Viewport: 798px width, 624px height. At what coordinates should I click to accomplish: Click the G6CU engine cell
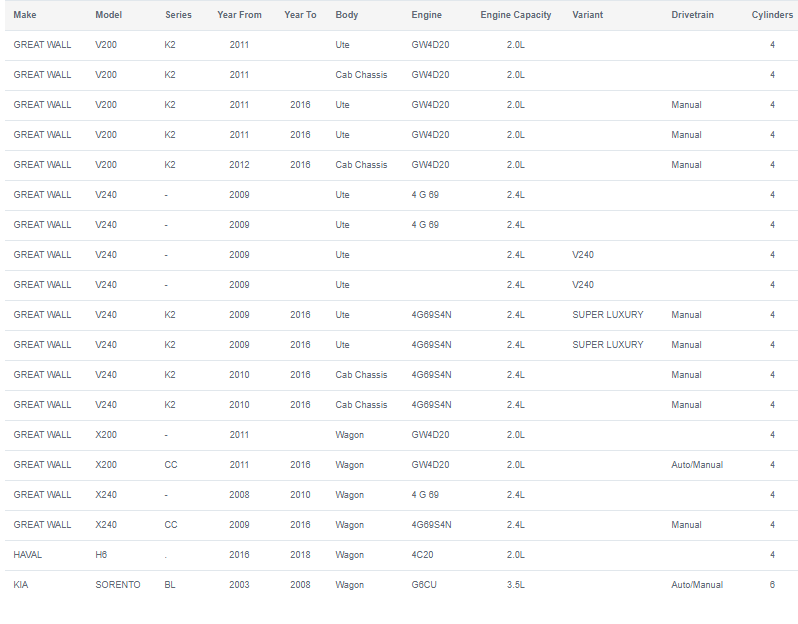click(424, 585)
